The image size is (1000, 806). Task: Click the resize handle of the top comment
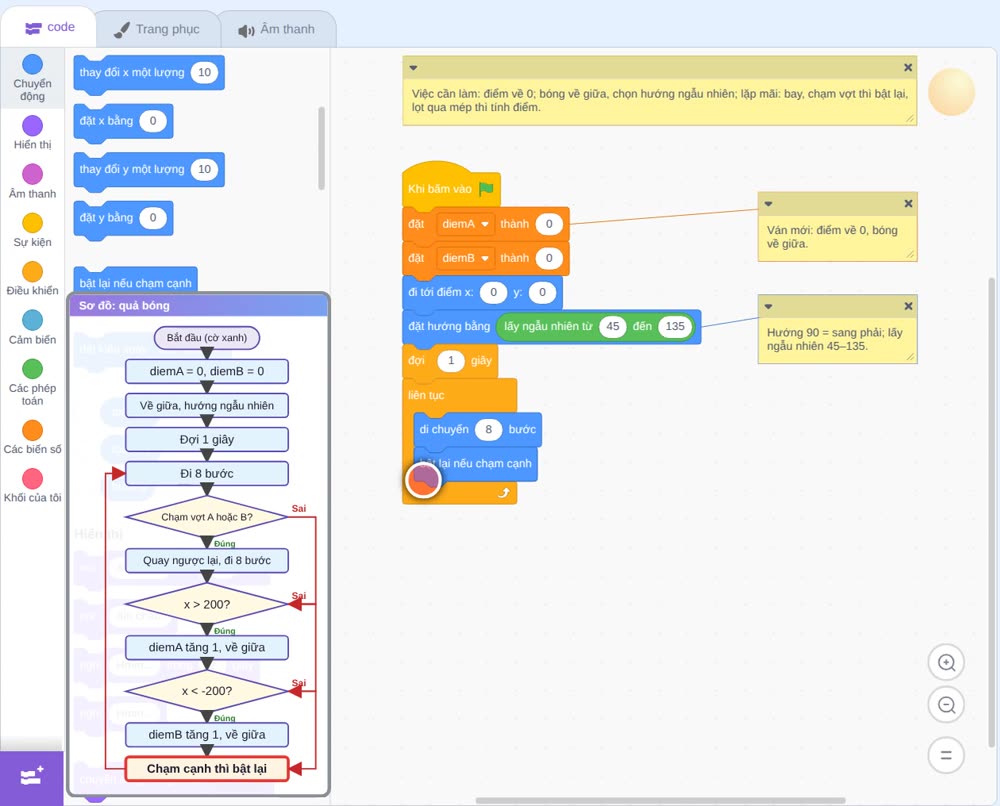[x=909, y=119]
